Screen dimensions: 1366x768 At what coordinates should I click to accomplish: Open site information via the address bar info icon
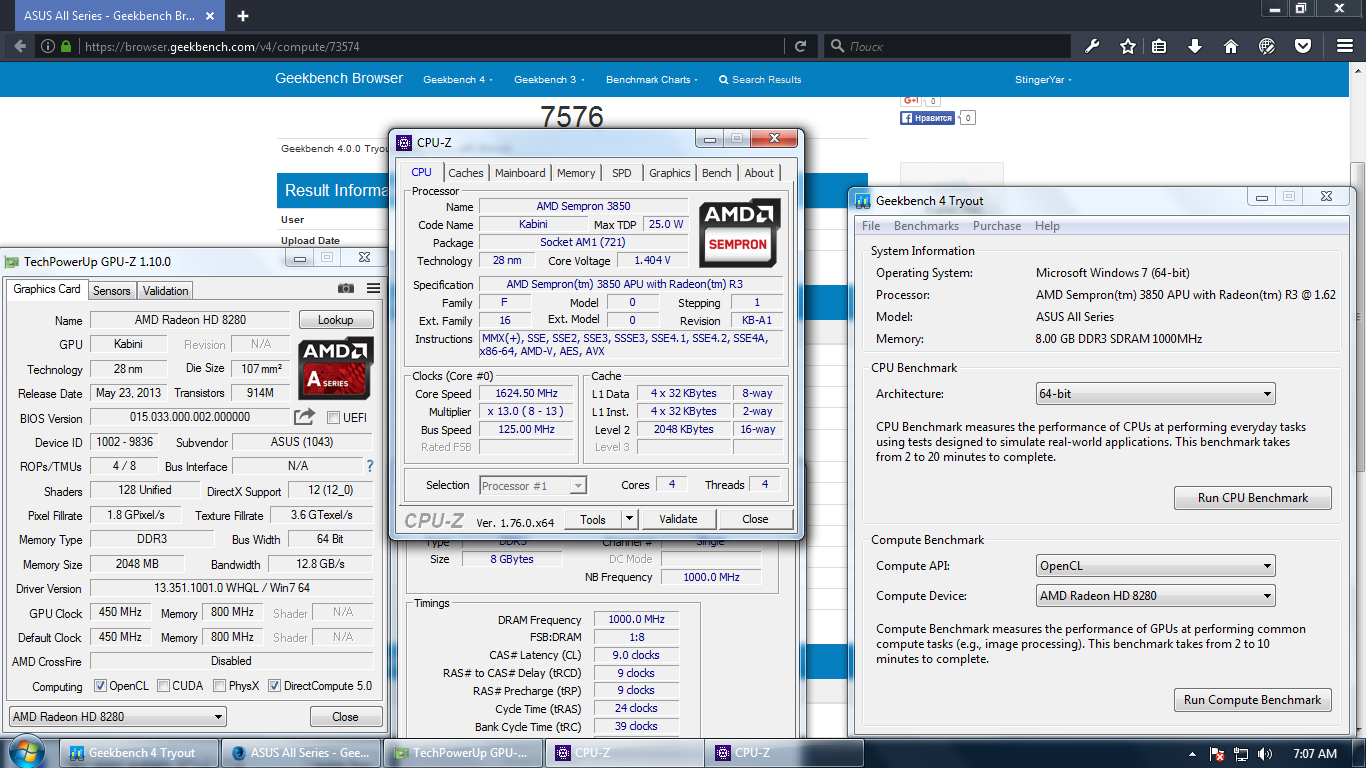[48, 46]
